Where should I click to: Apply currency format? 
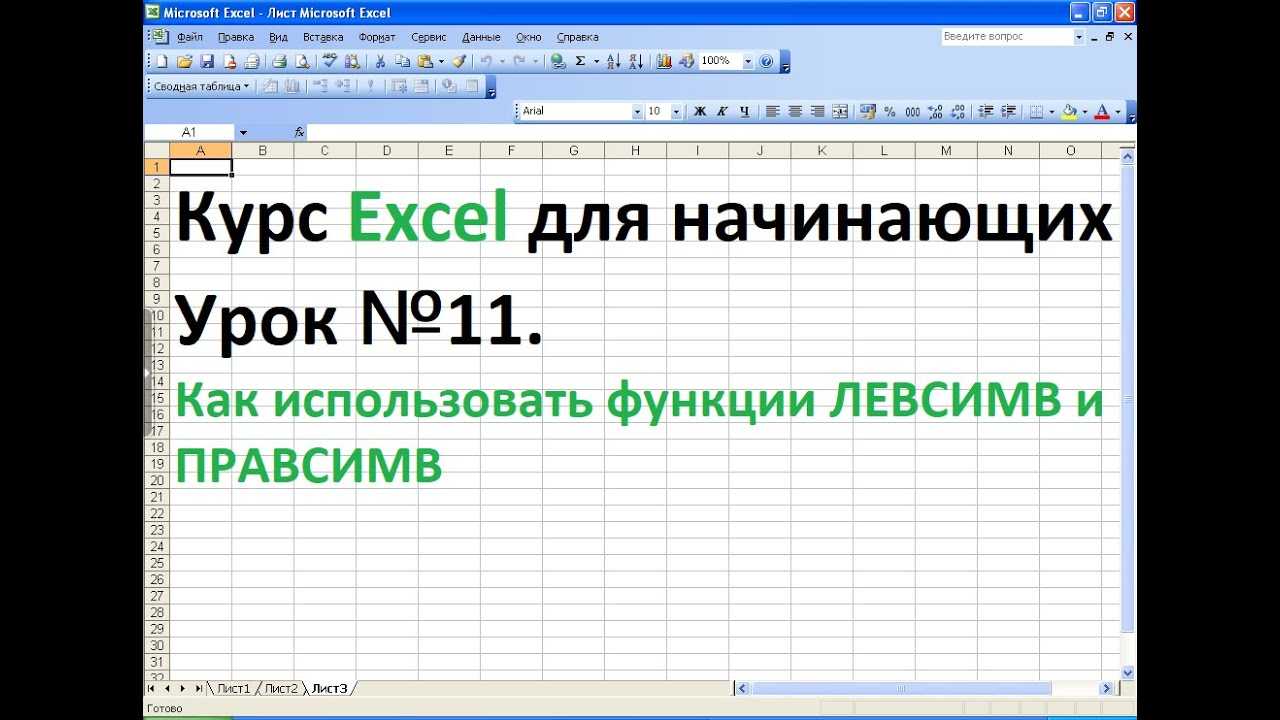867,112
